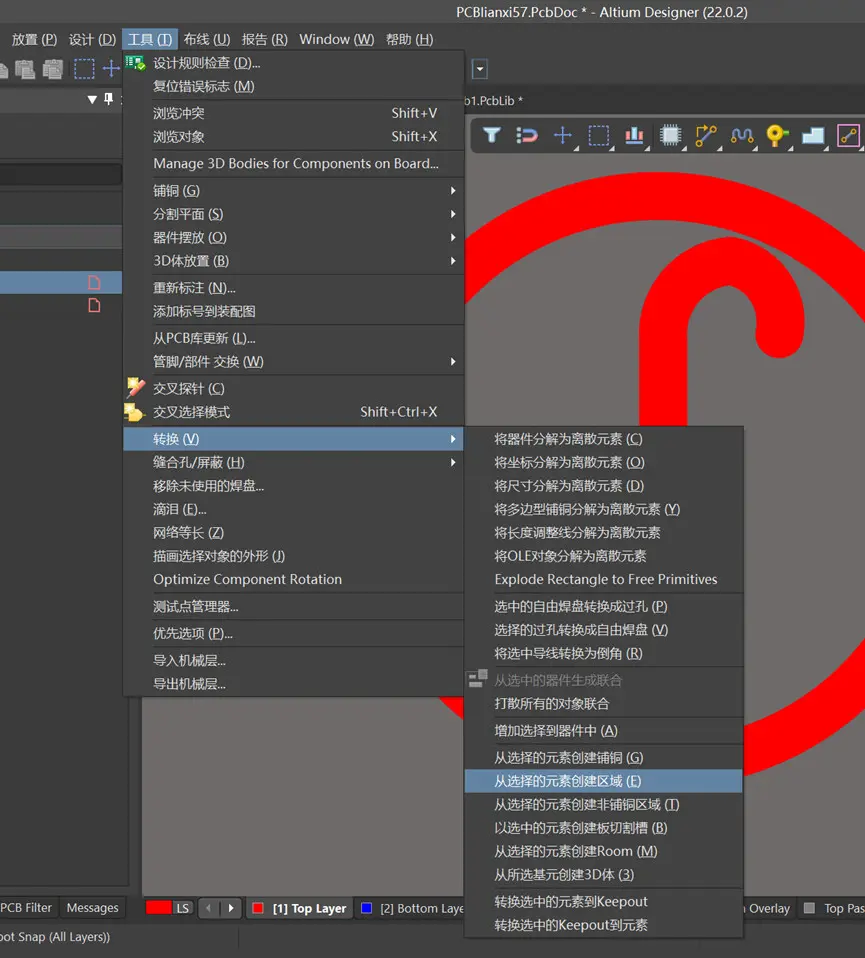Select the place polygon pour icon
The height and width of the screenshot is (958, 865).
(x=813, y=135)
